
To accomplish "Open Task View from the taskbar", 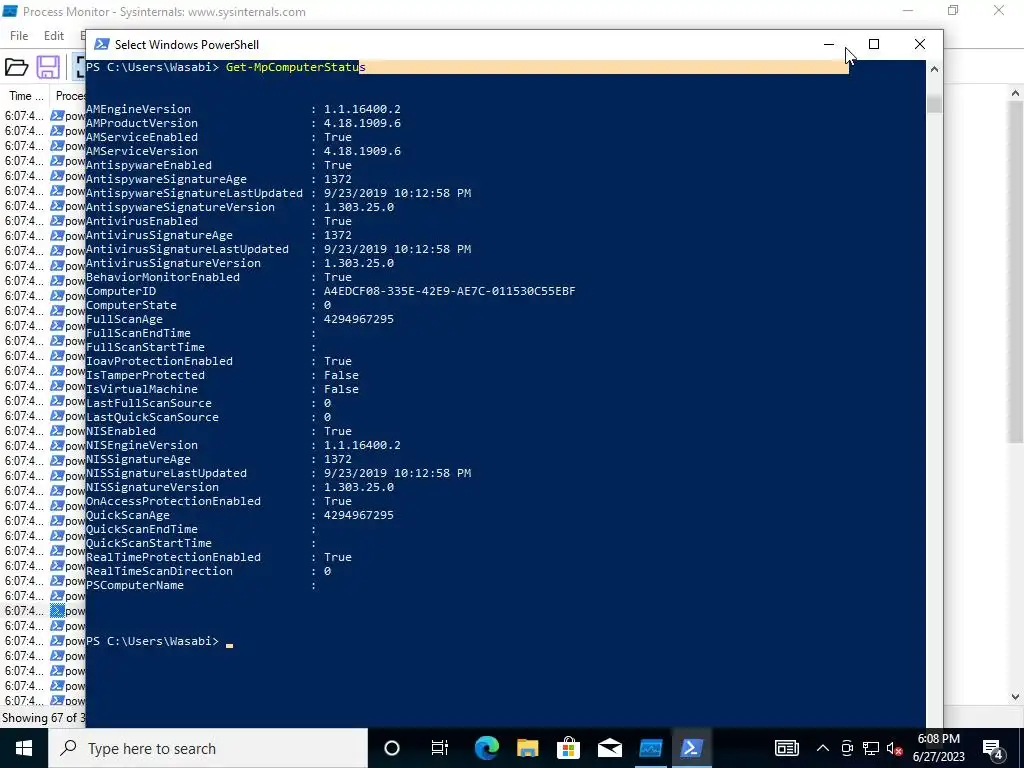I will click(x=440, y=748).
